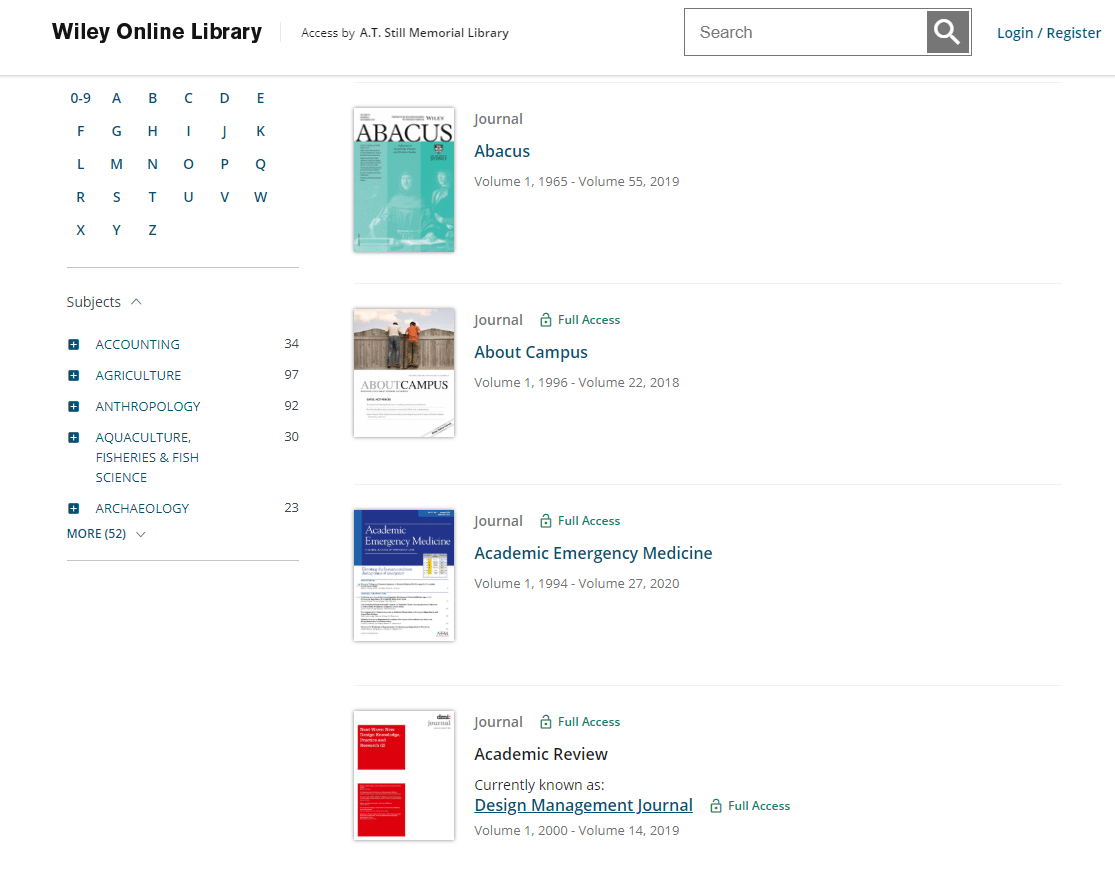This screenshot has width=1115, height=869.
Task: Open the About Campus journal
Action: [x=531, y=351]
